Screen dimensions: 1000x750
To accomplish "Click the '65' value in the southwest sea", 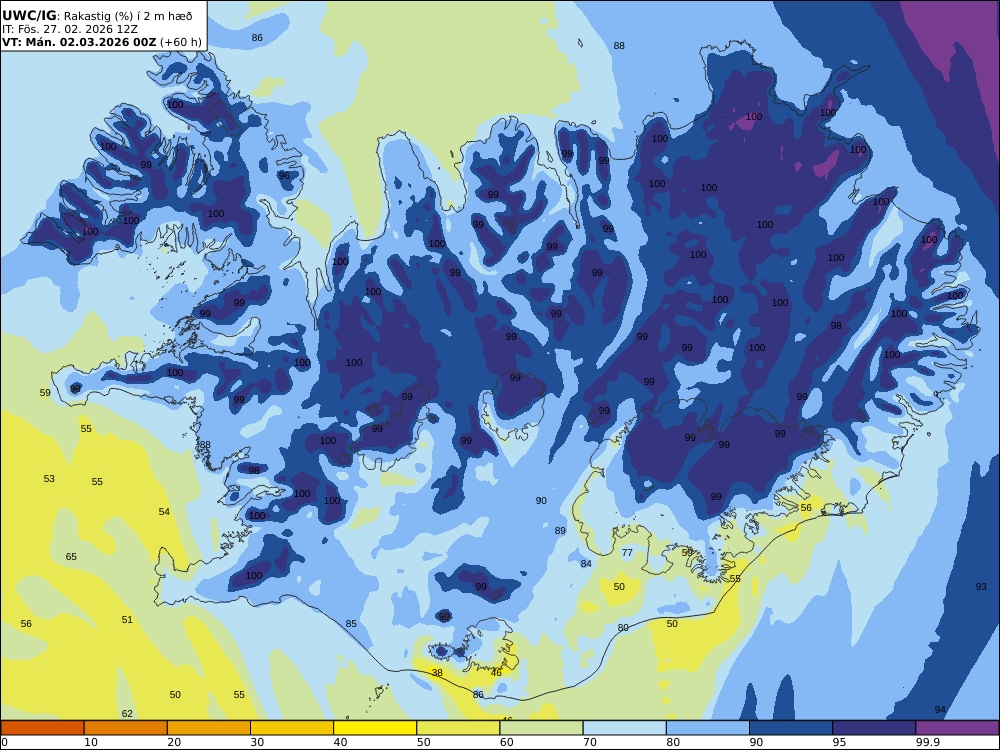I will tap(71, 557).
